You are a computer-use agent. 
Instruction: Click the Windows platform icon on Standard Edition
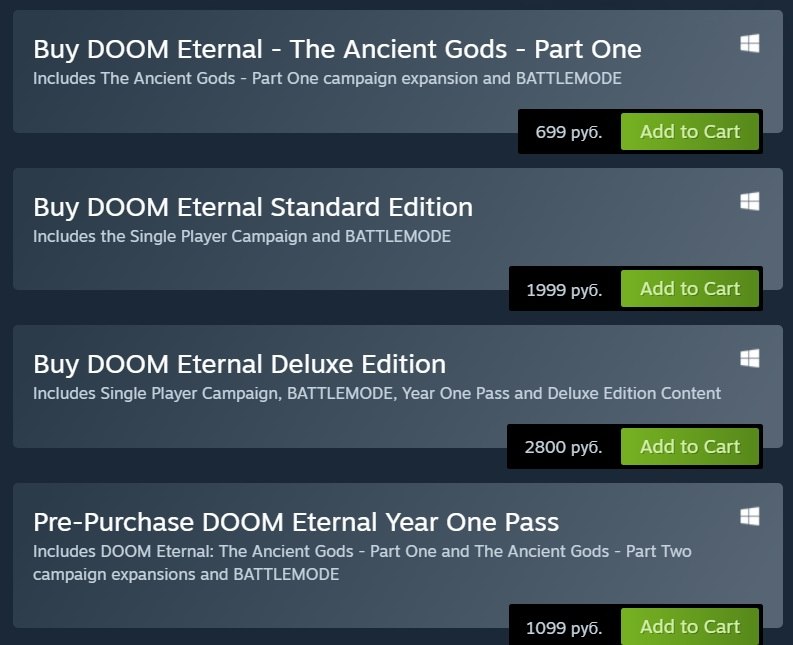click(x=749, y=201)
